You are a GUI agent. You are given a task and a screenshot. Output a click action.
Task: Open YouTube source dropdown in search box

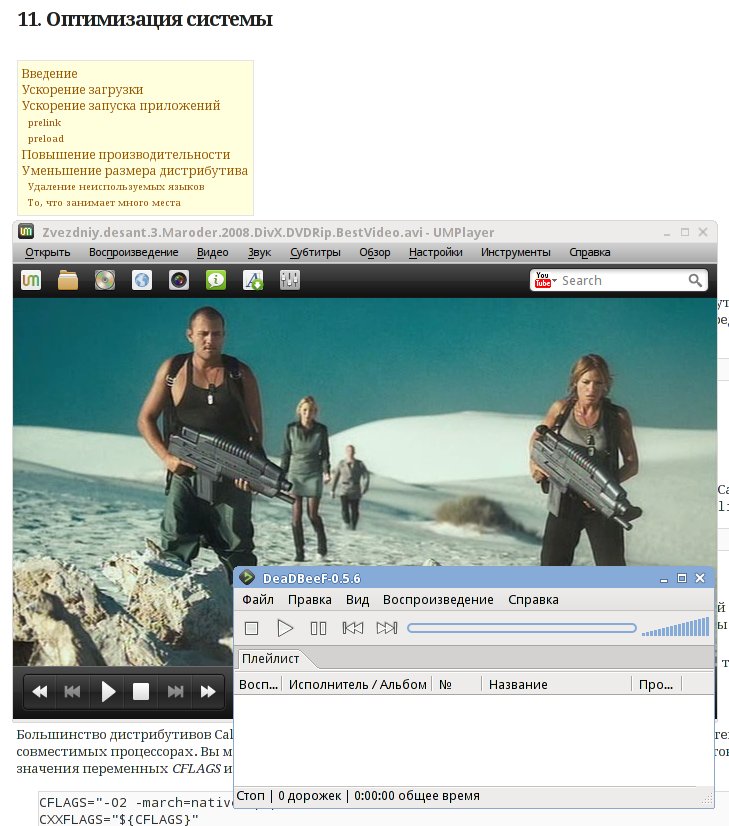coord(546,280)
